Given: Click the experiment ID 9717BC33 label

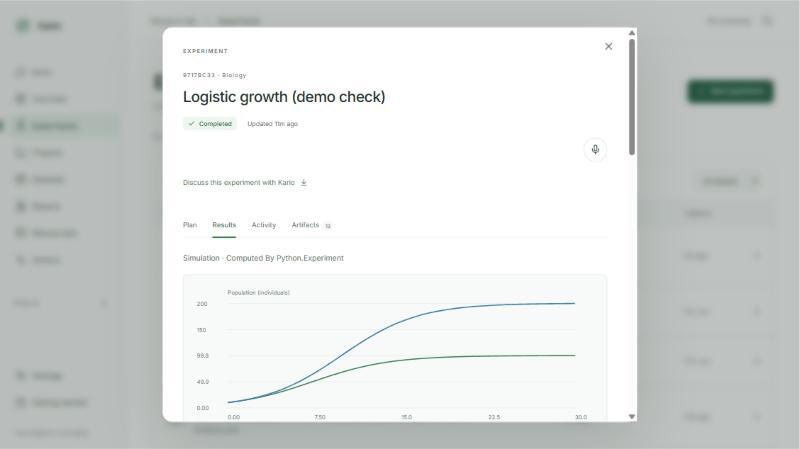Looking at the screenshot, I should pos(199,75).
